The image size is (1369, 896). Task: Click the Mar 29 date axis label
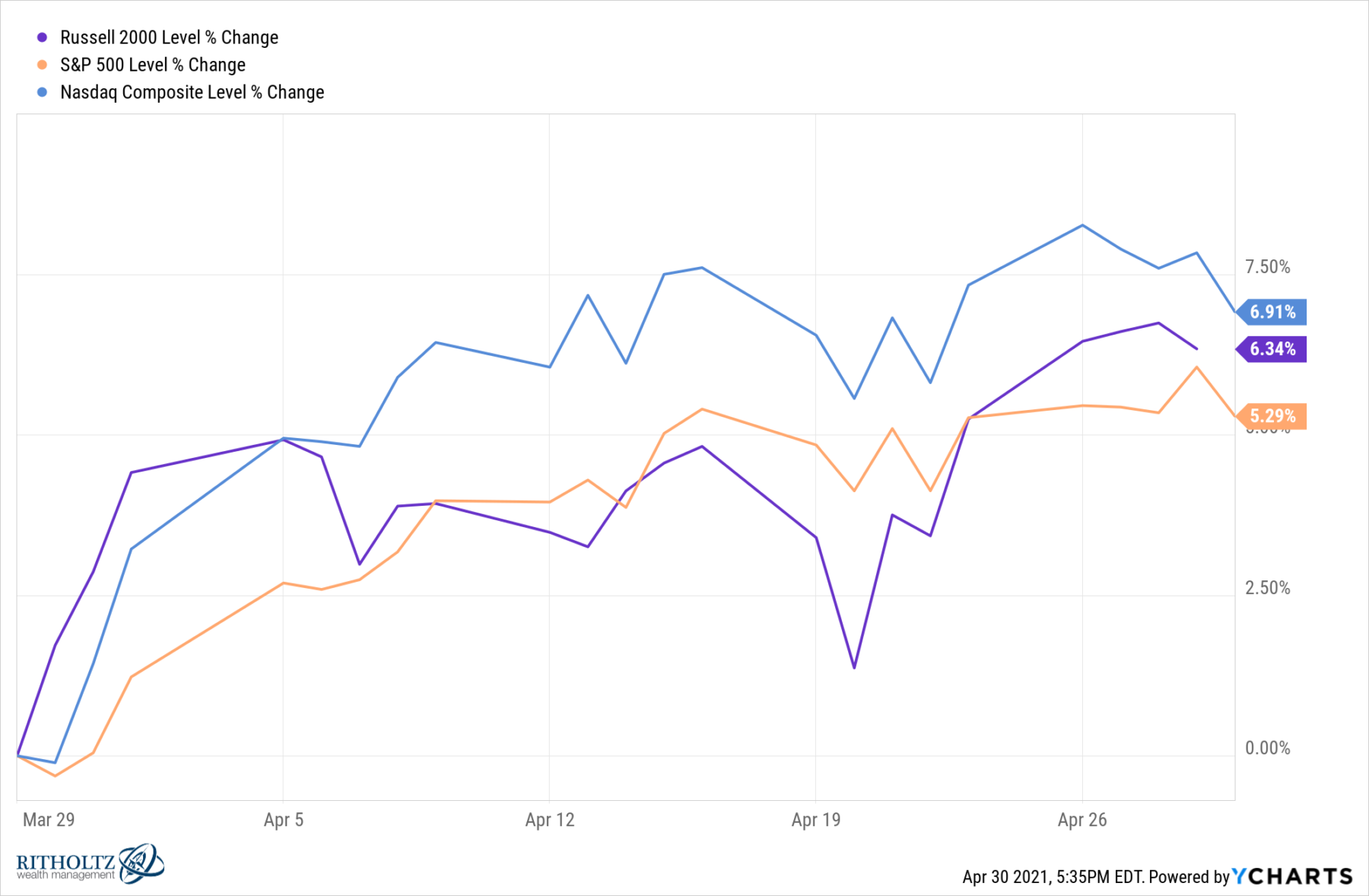coord(49,819)
